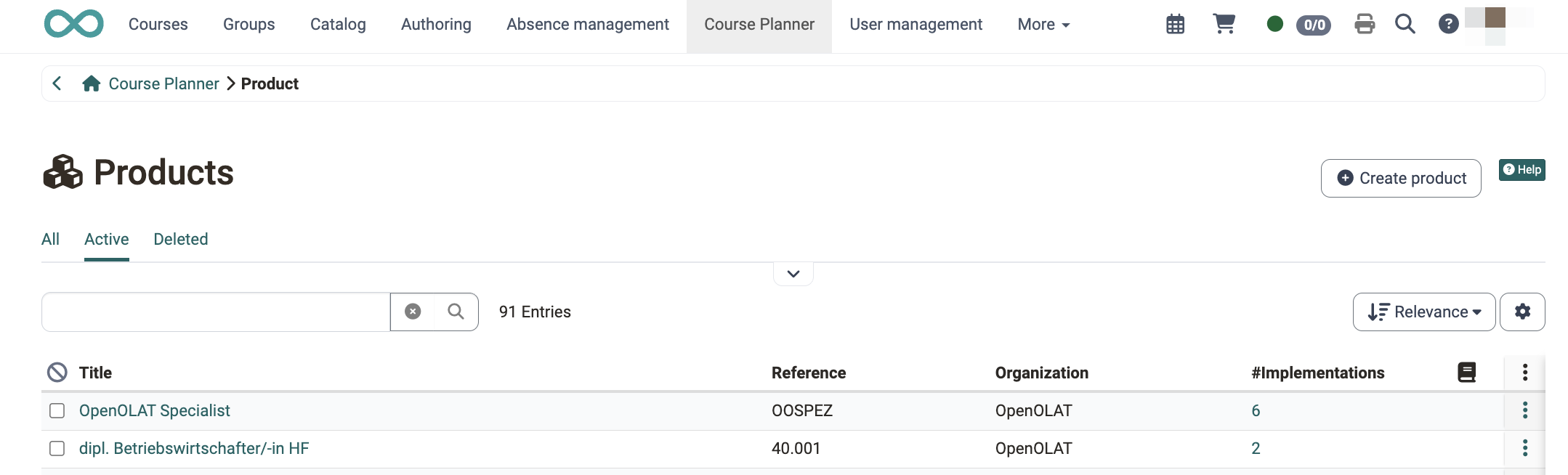Sort by the Organization column header
The width and height of the screenshot is (1568, 475).
pyautogui.click(x=1041, y=373)
